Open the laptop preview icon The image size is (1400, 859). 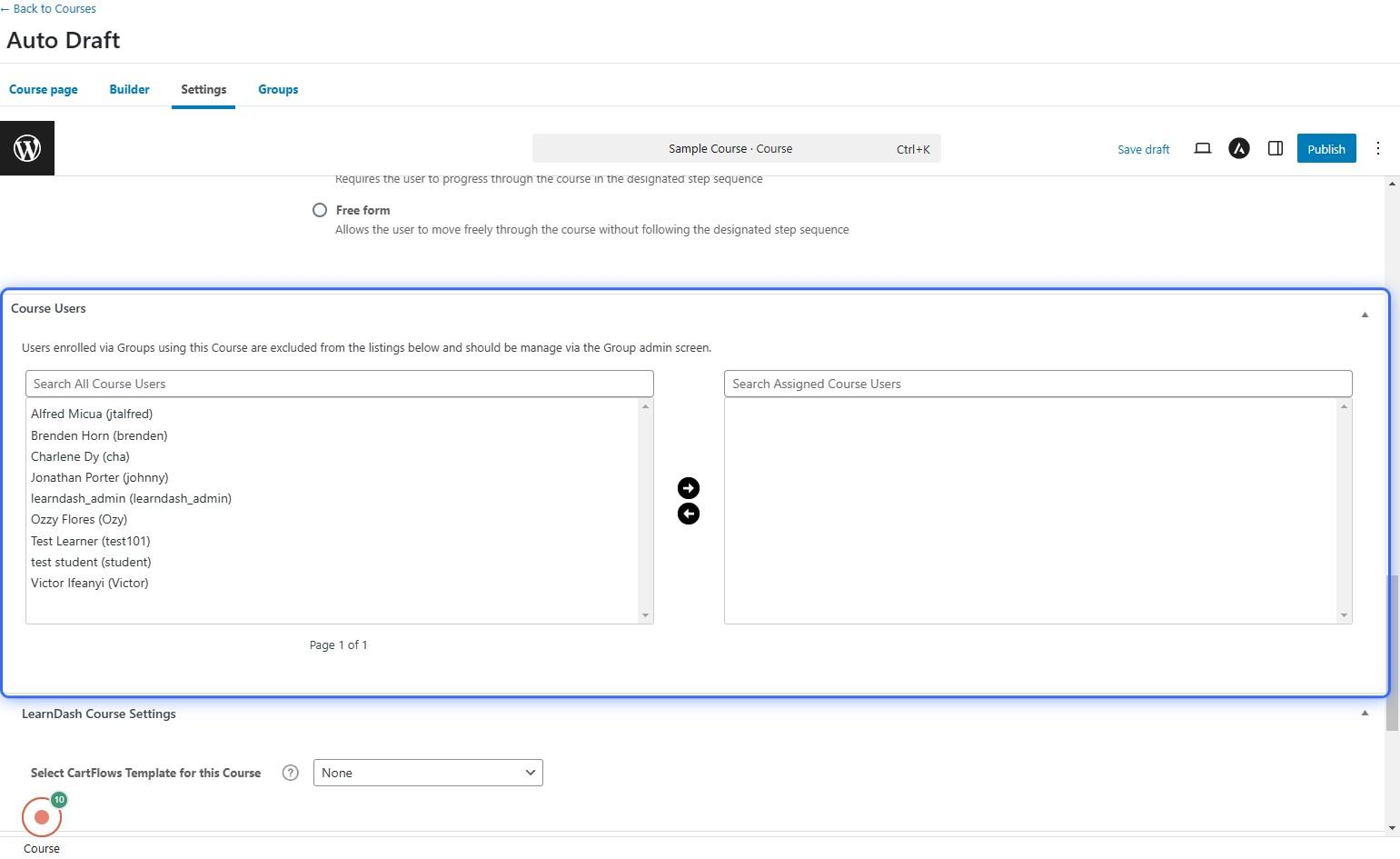[1202, 148]
